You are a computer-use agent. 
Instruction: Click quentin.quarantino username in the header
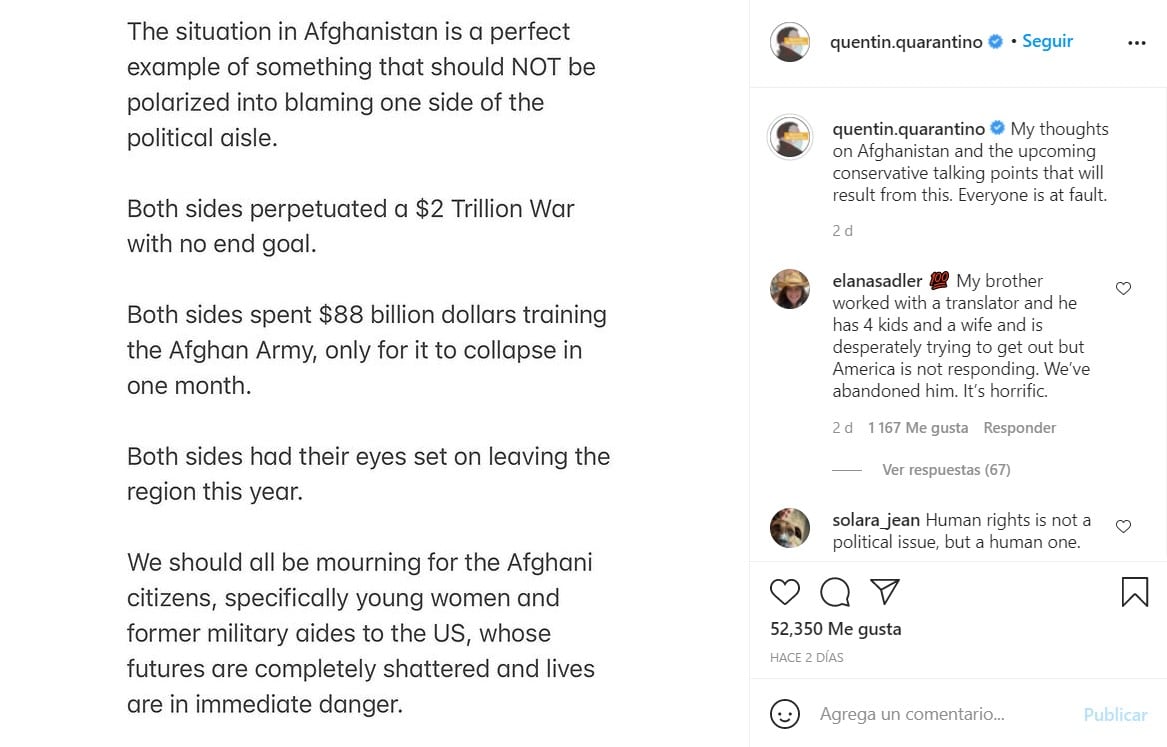[906, 42]
